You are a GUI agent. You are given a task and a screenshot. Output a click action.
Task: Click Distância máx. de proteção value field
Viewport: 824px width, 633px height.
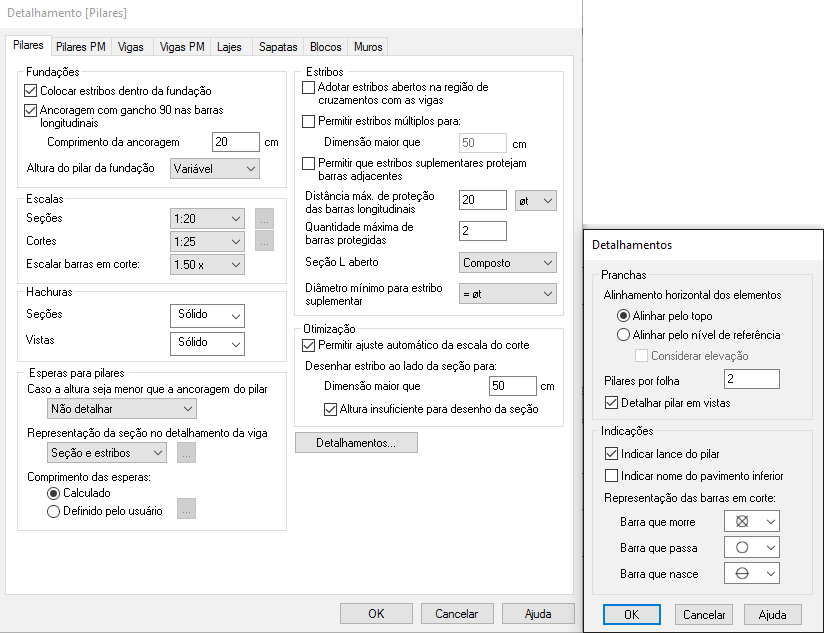(x=483, y=200)
